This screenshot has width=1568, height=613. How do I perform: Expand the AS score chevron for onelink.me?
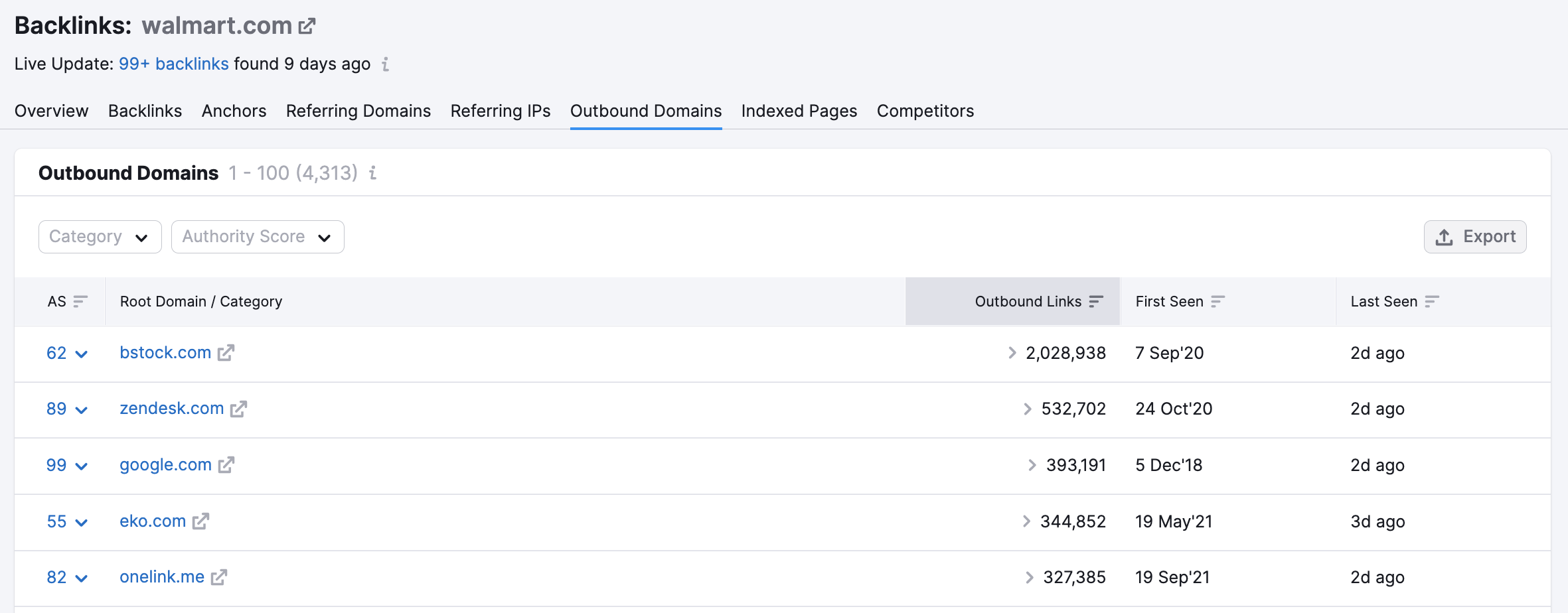[82, 578]
